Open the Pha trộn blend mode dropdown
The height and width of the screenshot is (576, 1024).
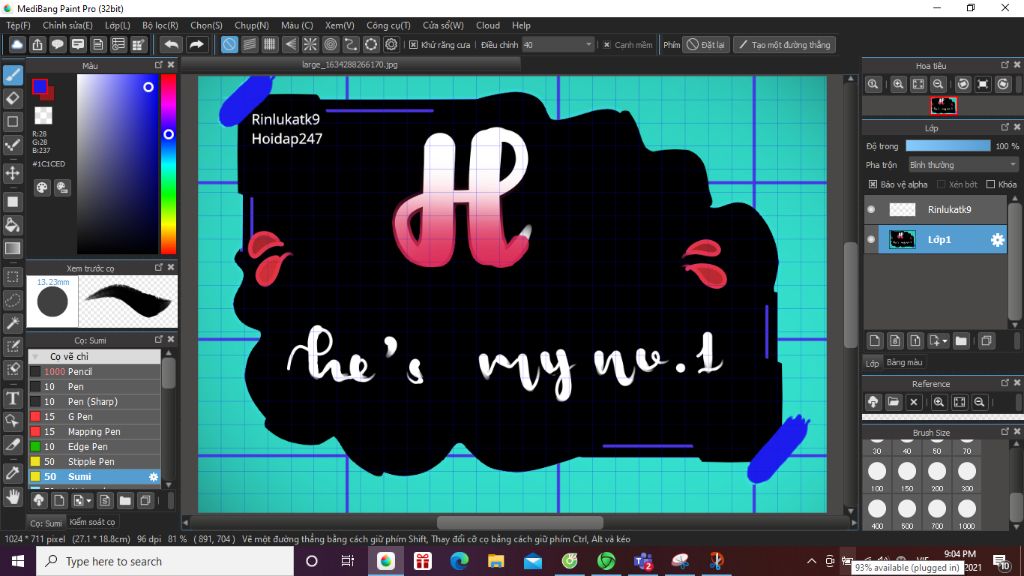(963, 165)
